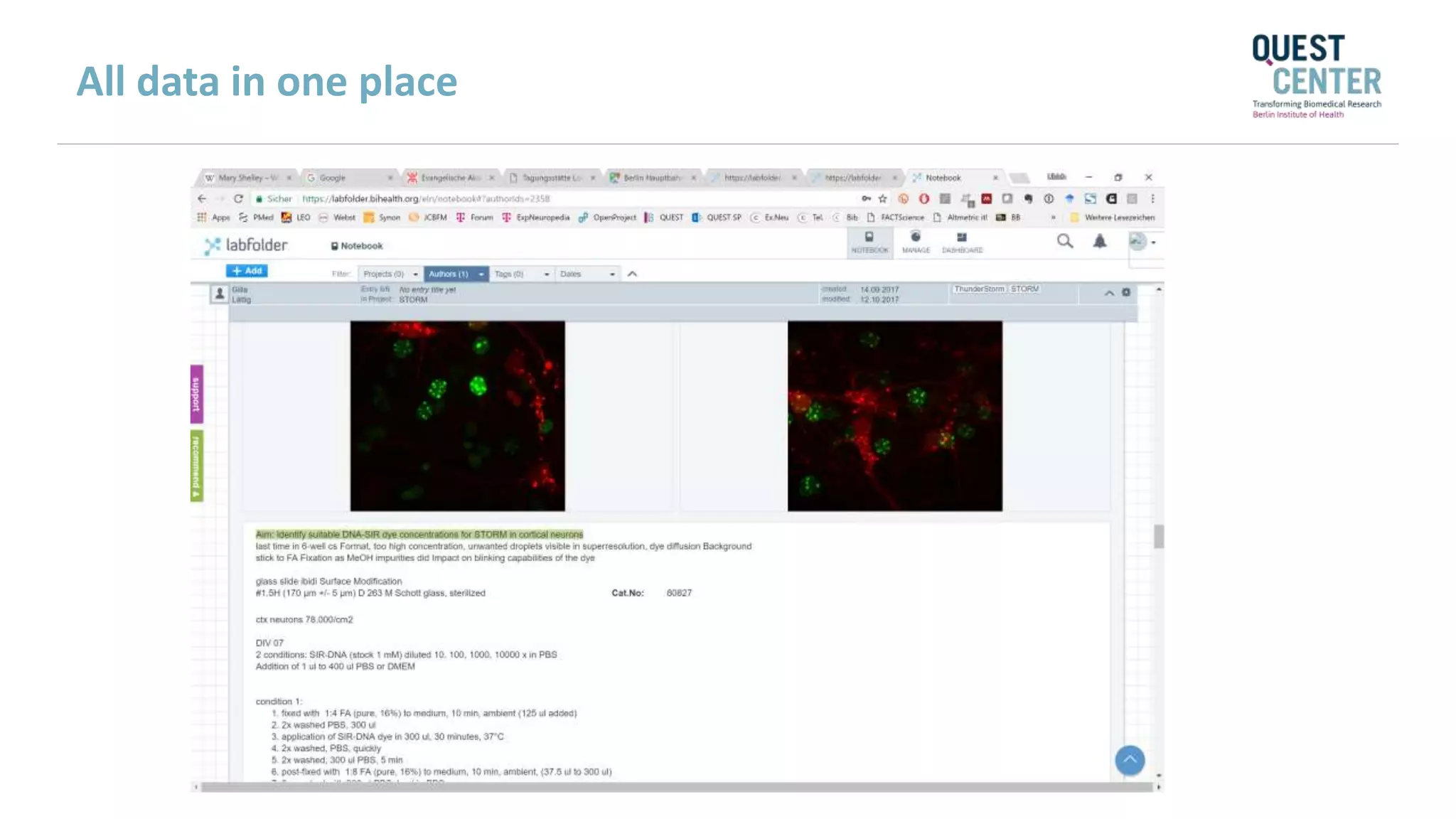Bookmark page with star icon
The height and width of the screenshot is (819, 1456).
click(x=883, y=199)
